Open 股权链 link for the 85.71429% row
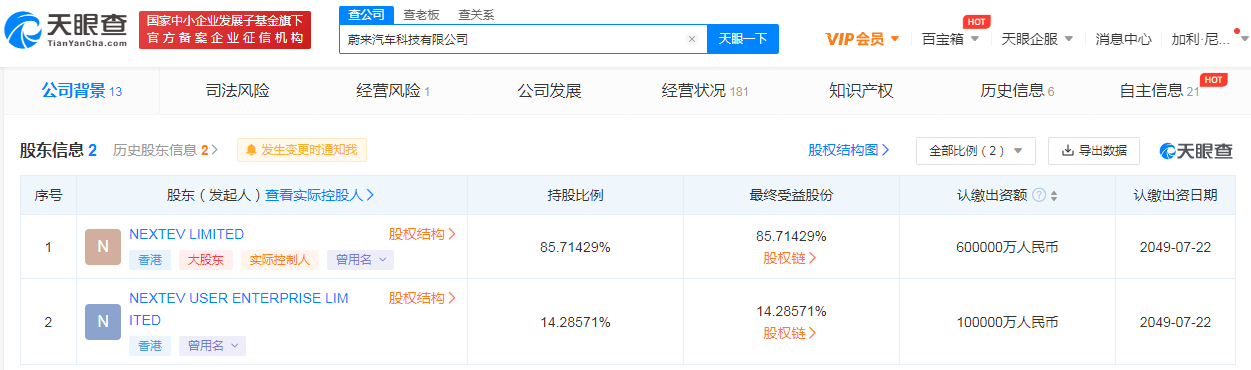The height and width of the screenshot is (370, 1251). click(x=790, y=258)
